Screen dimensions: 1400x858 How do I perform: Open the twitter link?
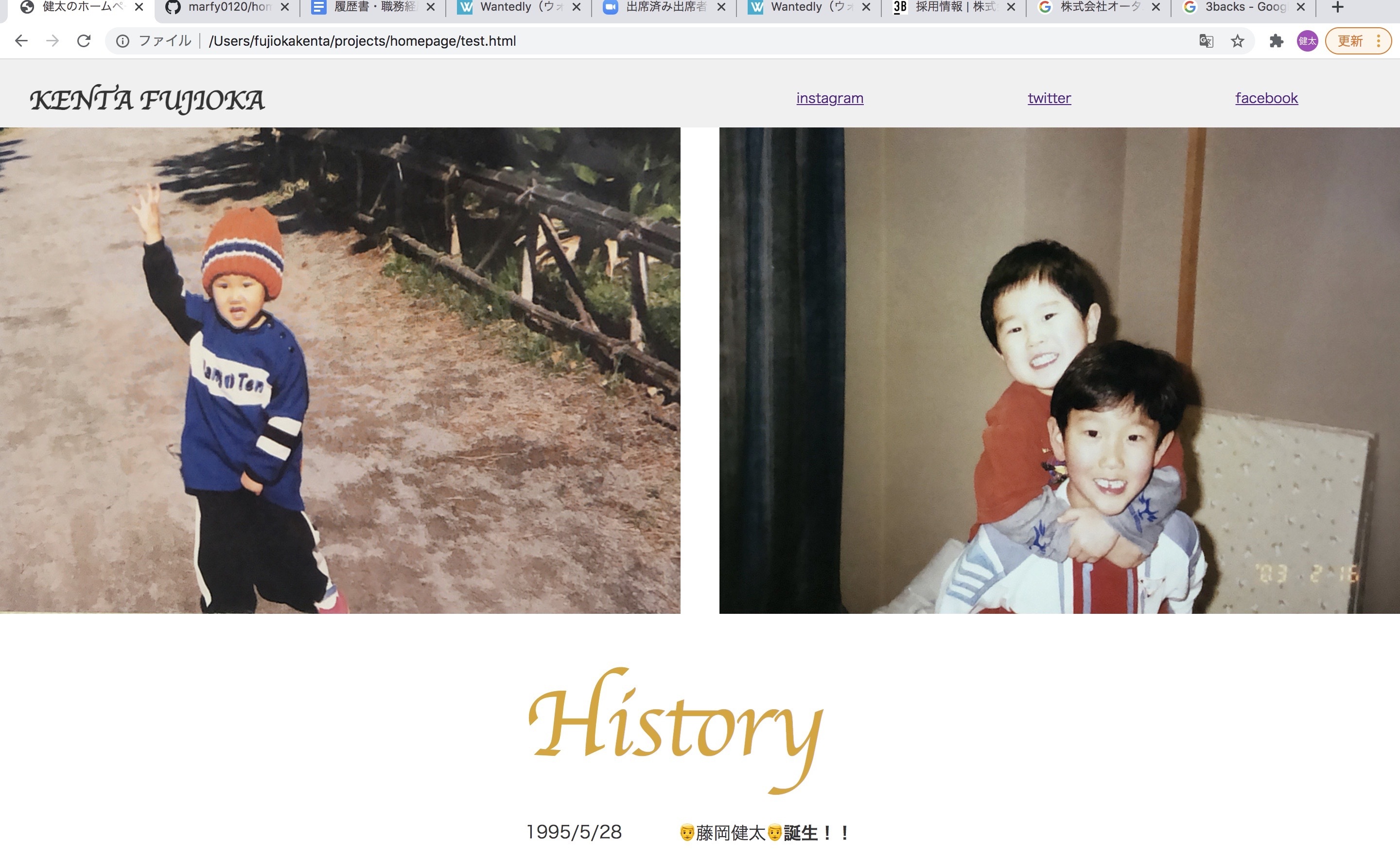click(1049, 98)
